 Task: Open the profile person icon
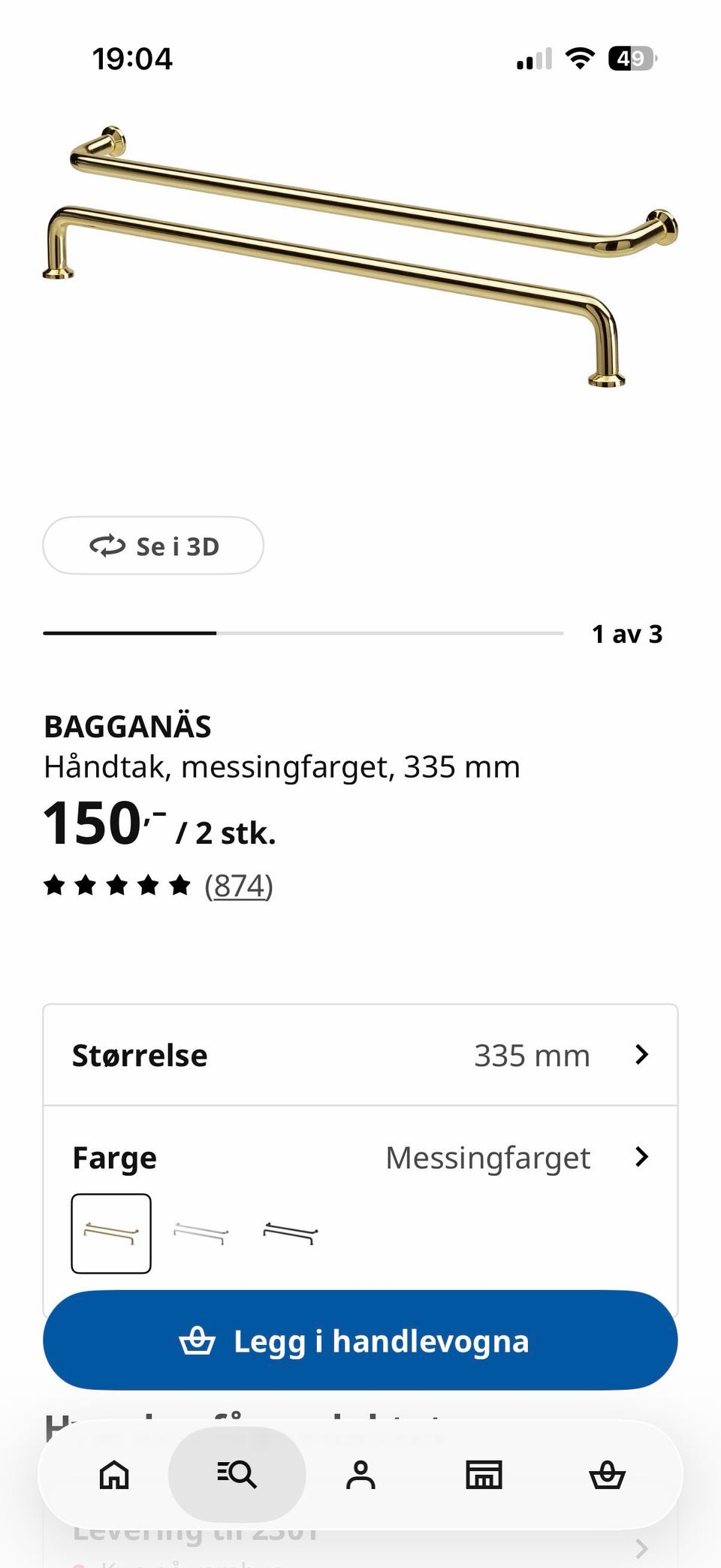click(x=360, y=1475)
